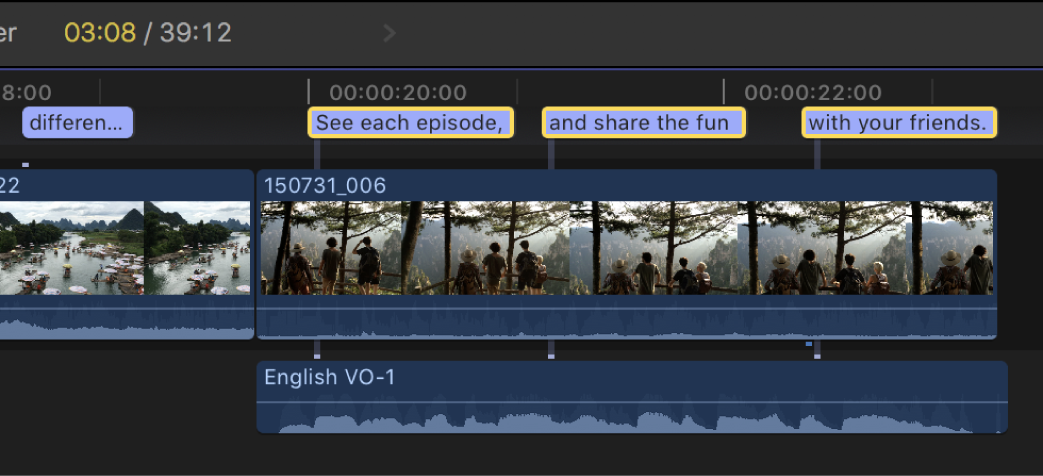Click the river boats clip thumbnail
Image resolution: width=1043 pixels, height=476 pixels.
pyautogui.click(x=125, y=248)
